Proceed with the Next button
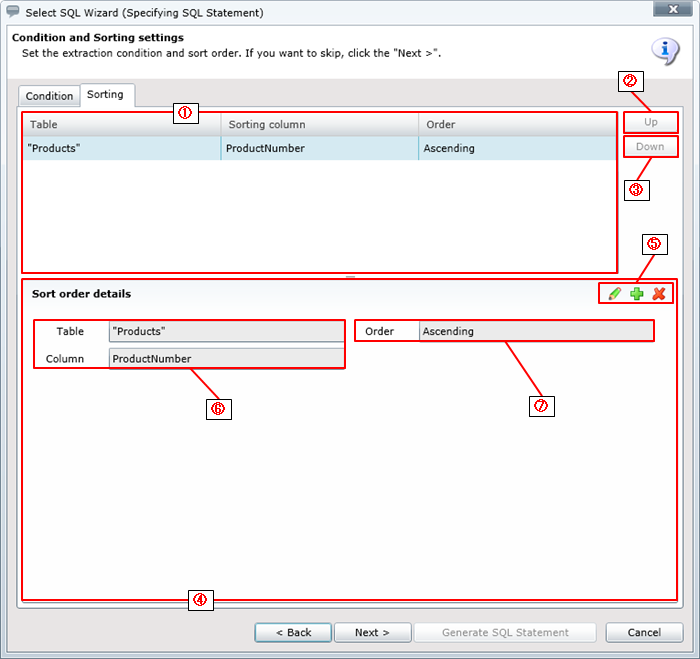This screenshot has width=700, height=659. pos(372,632)
